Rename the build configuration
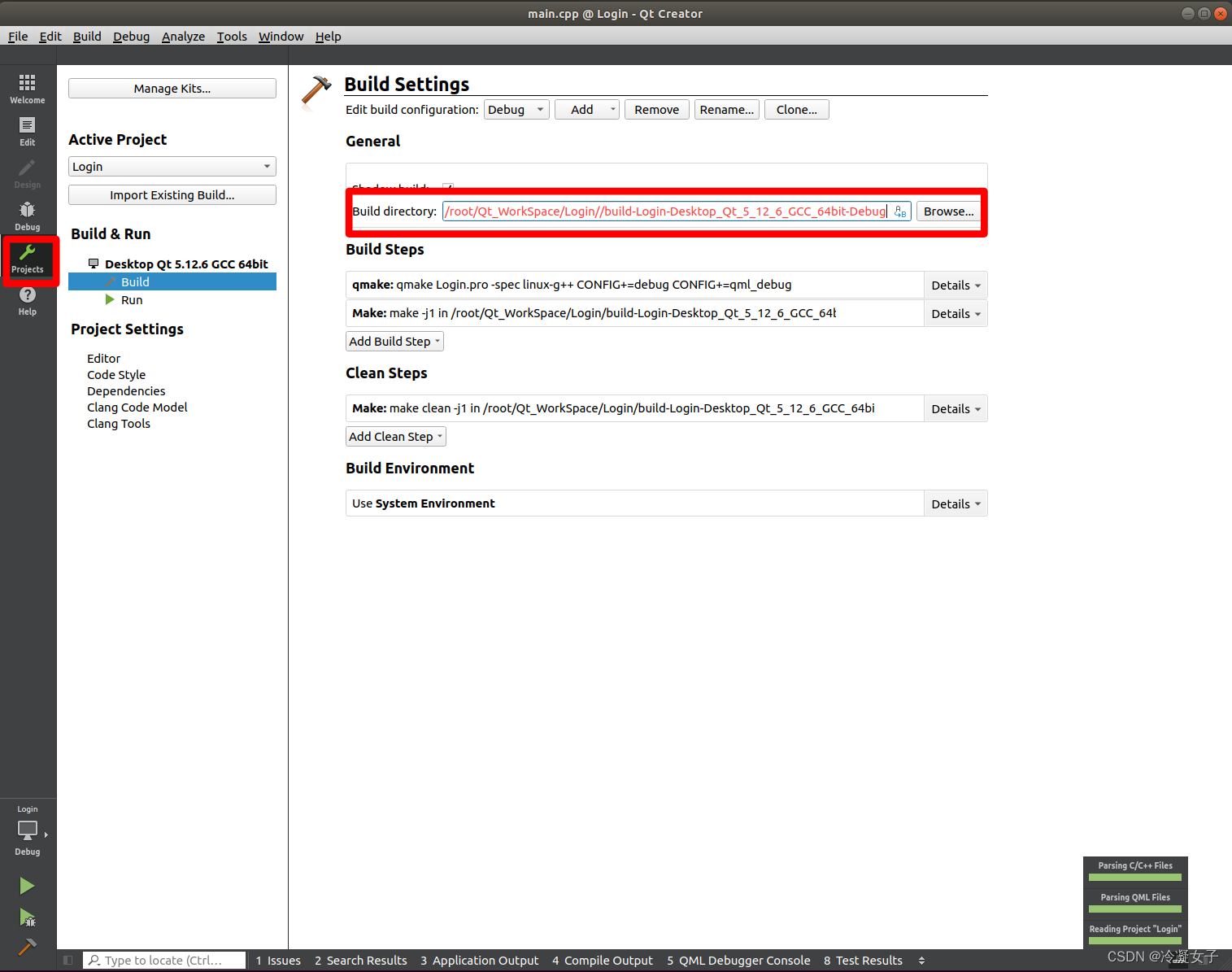Image resolution: width=1232 pixels, height=972 pixels. (727, 110)
